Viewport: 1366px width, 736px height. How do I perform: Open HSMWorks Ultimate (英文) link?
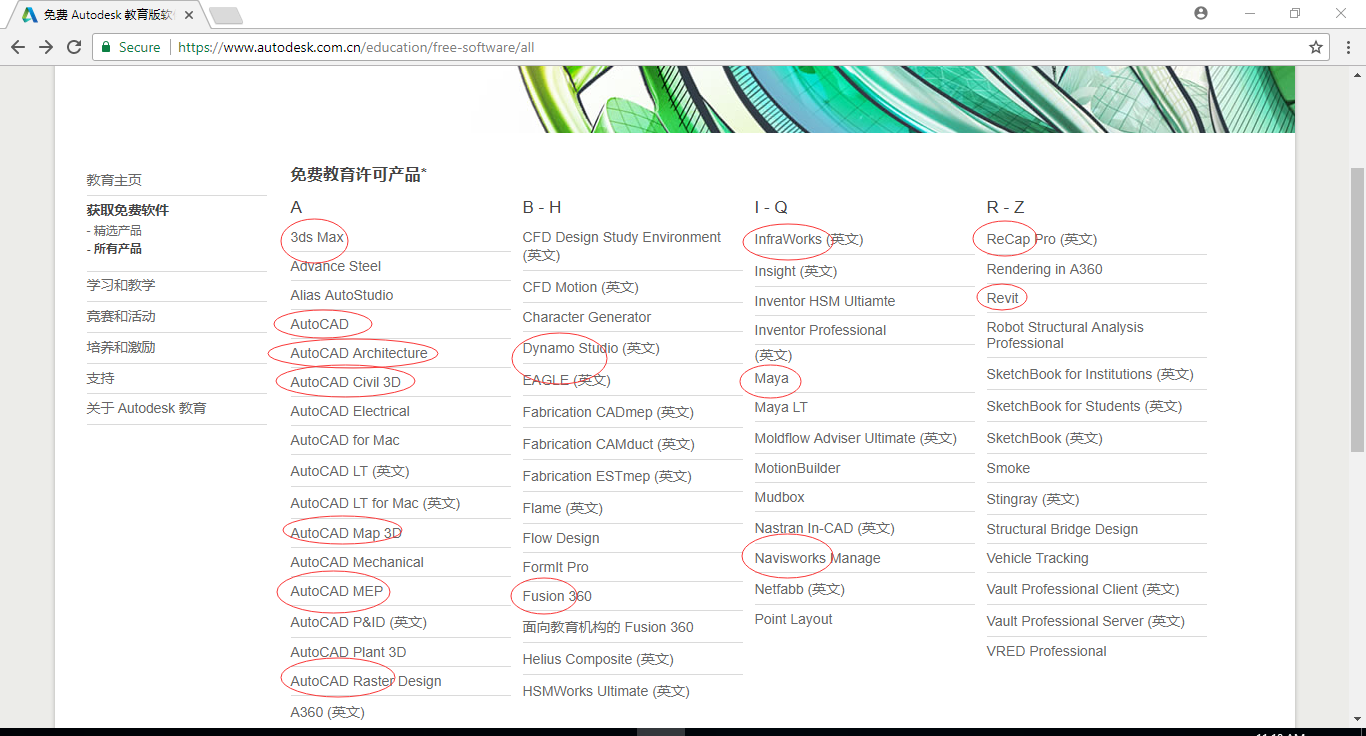606,691
